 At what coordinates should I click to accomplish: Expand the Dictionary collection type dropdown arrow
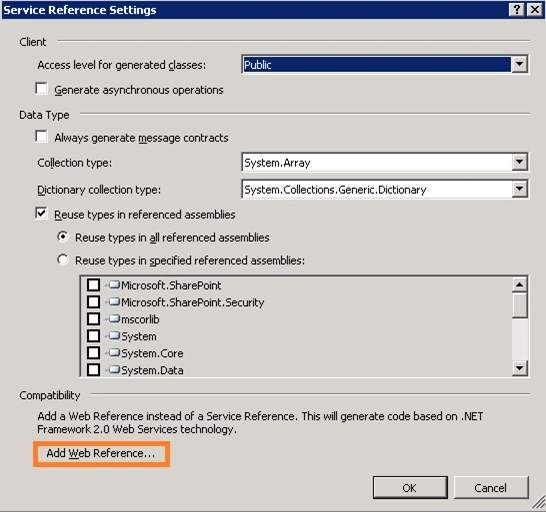point(519,189)
